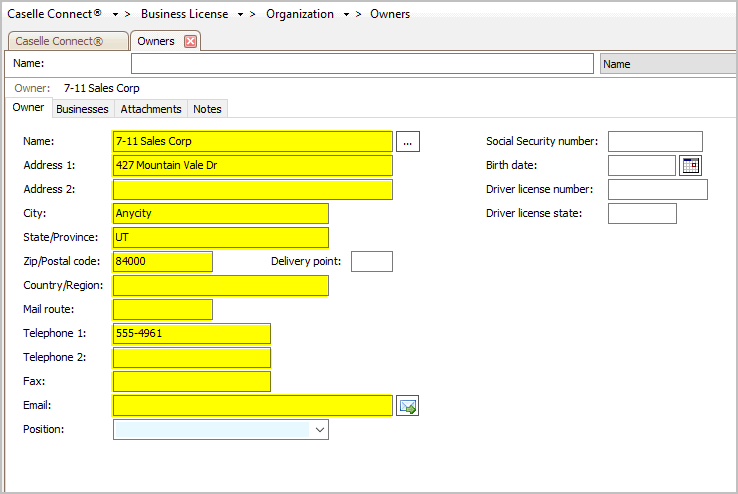Screen dimensions: 738x494
Task: Open the Birth date calendar picker
Action: (x=691, y=166)
